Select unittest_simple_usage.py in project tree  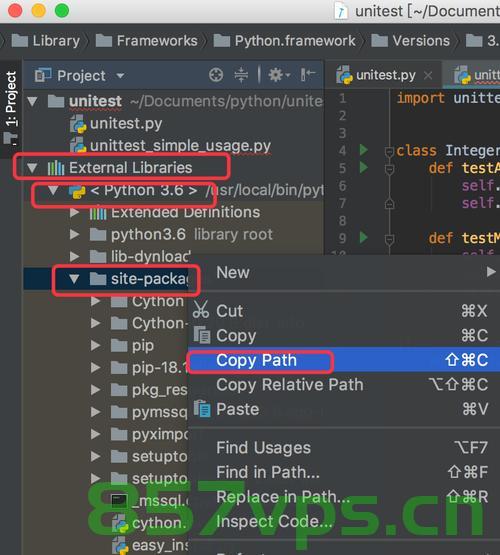tap(170, 146)
